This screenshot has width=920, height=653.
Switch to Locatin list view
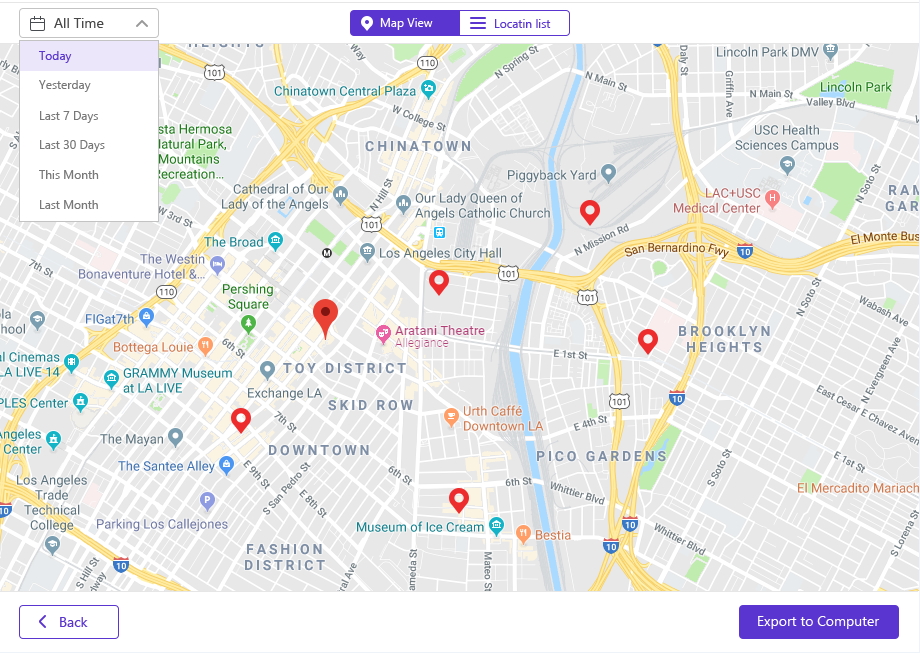click(514, 23)
